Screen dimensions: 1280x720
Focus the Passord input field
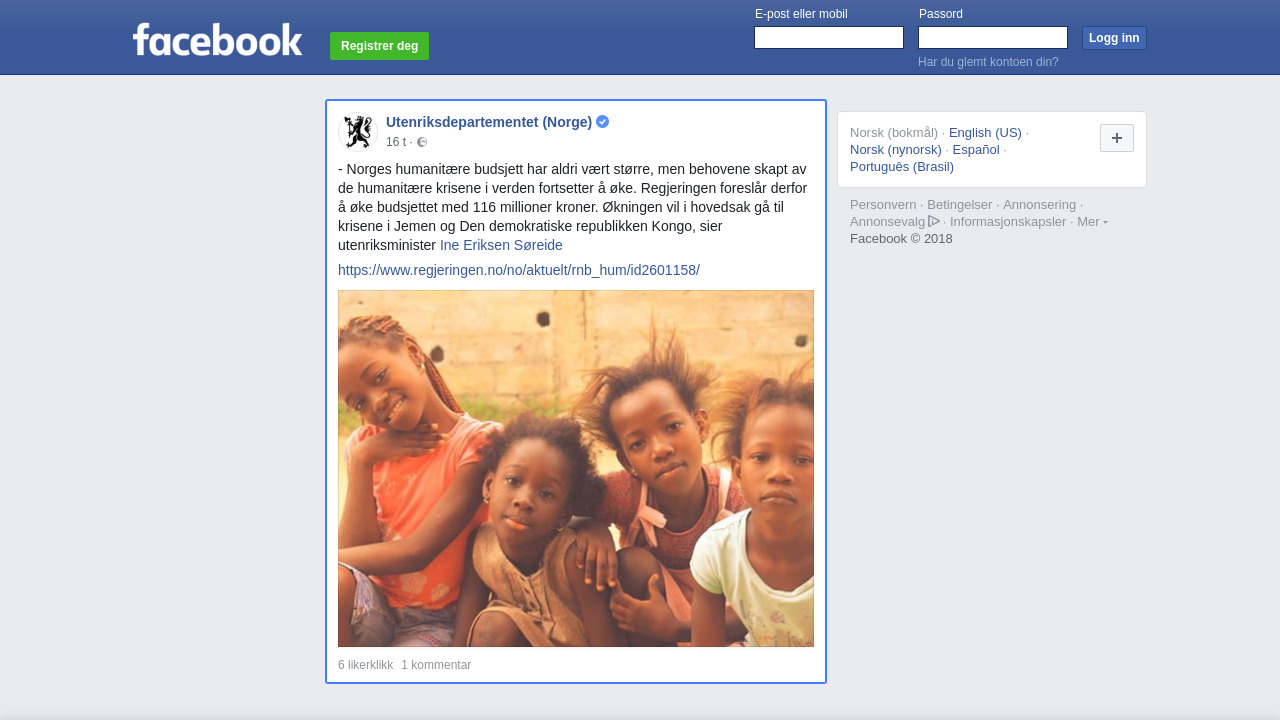(993, 38)
